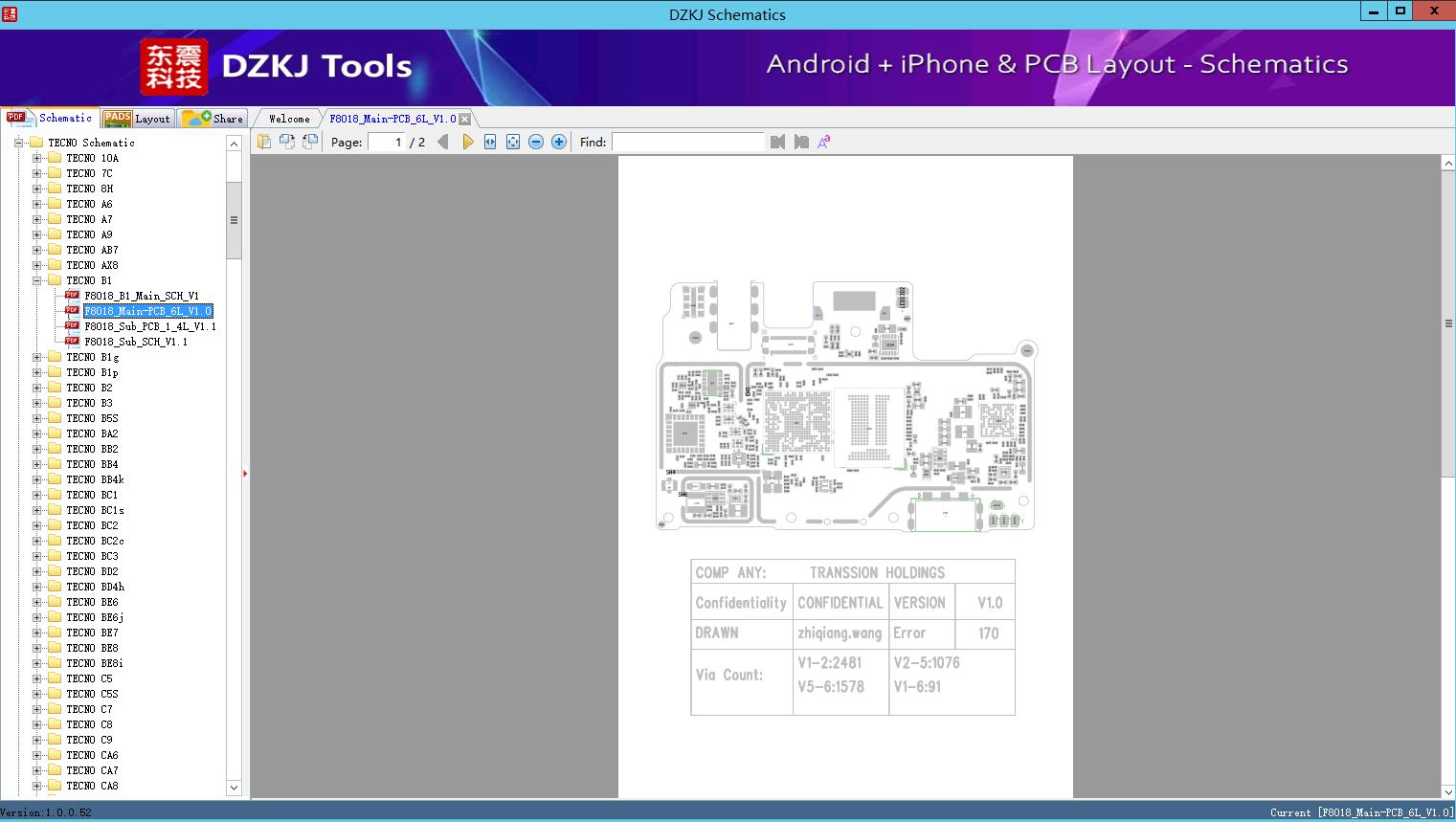Click the next page arrow
The height and width of the screenshot is (822, 1456).
click(x=467, y=142)
